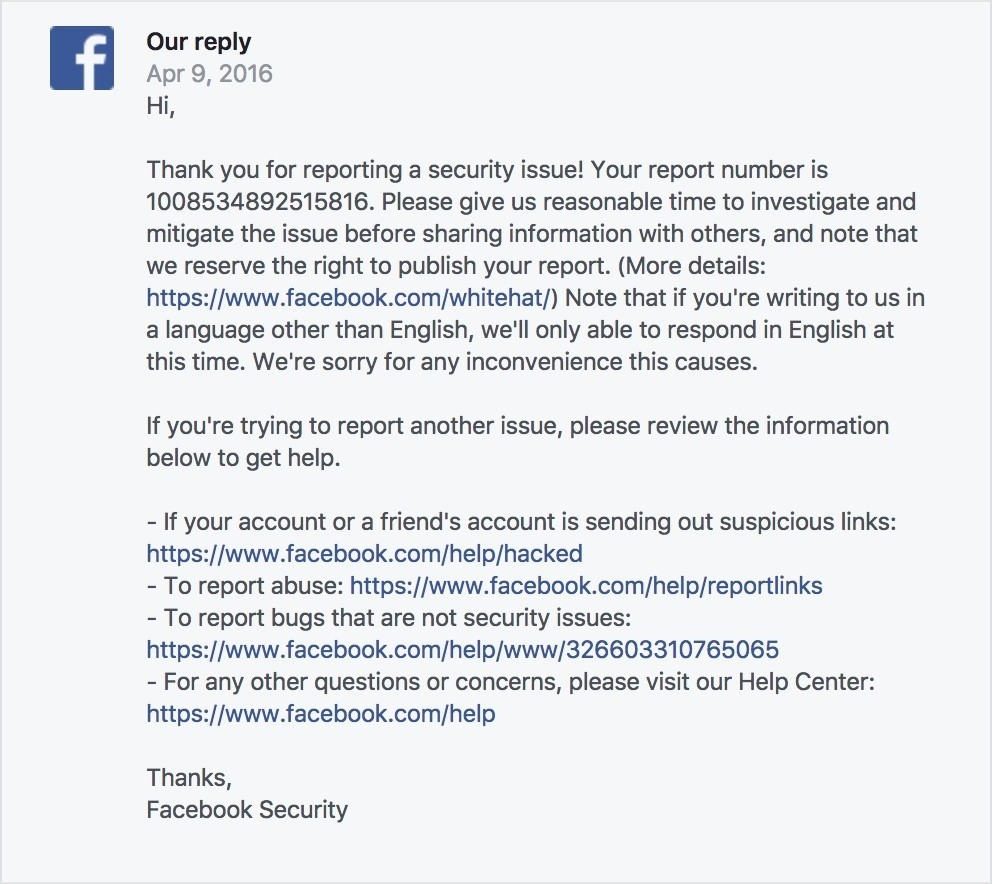The width and height of the screenshot is (992, 884).
Task: Click the "Hi," greeting line
Action: point(160,106)
